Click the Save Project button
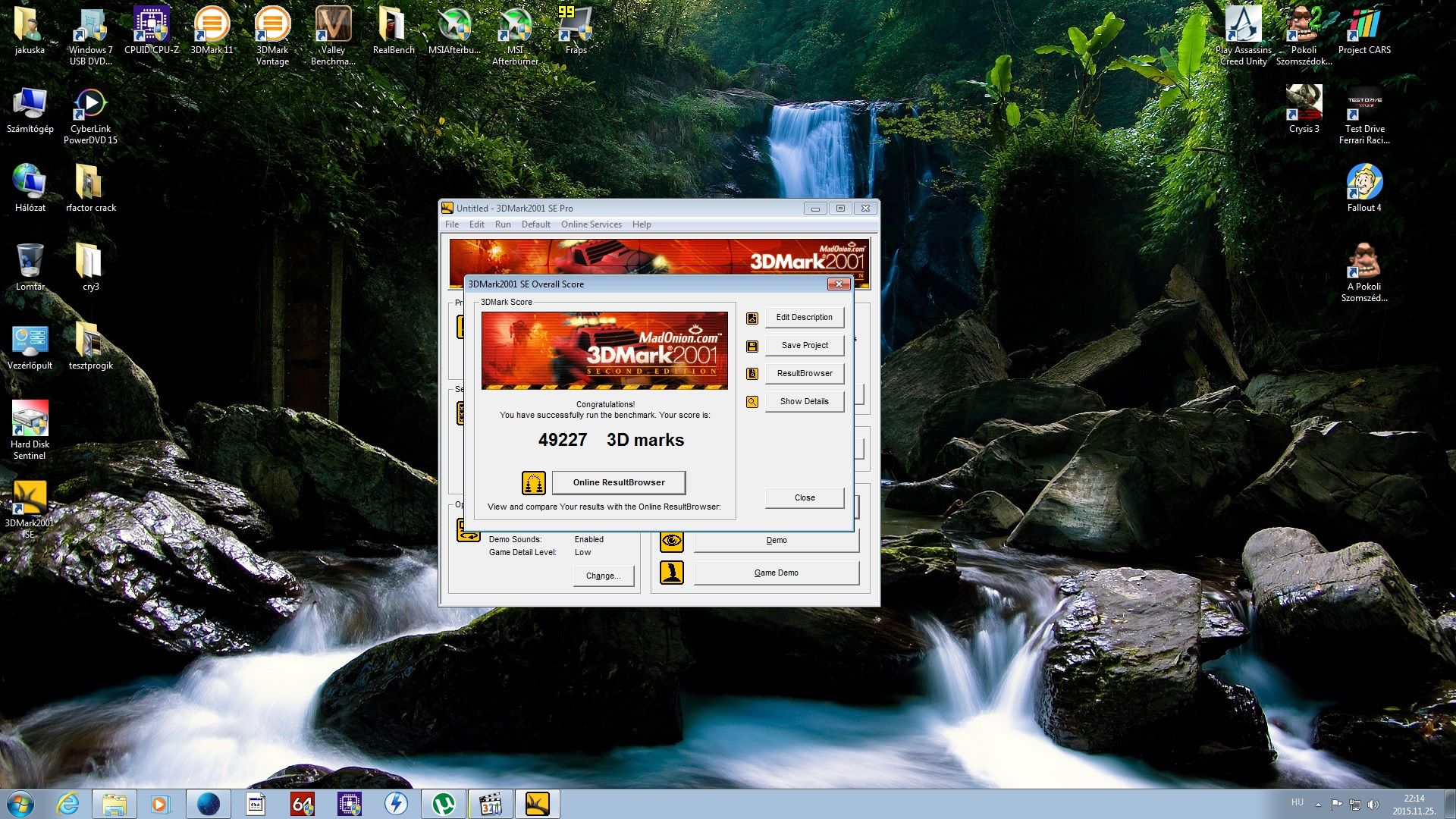Viewport: 1456px width, 819px height. tap(805, 345)
